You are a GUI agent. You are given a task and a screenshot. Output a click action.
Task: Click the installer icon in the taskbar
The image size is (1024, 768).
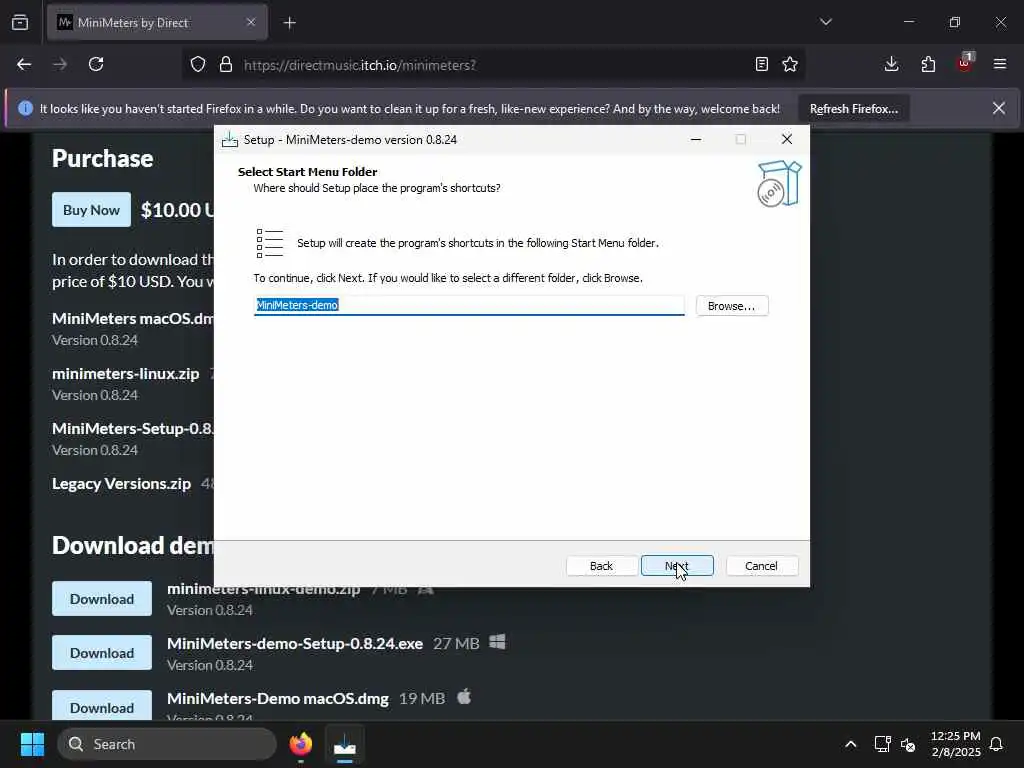[344, 744]
